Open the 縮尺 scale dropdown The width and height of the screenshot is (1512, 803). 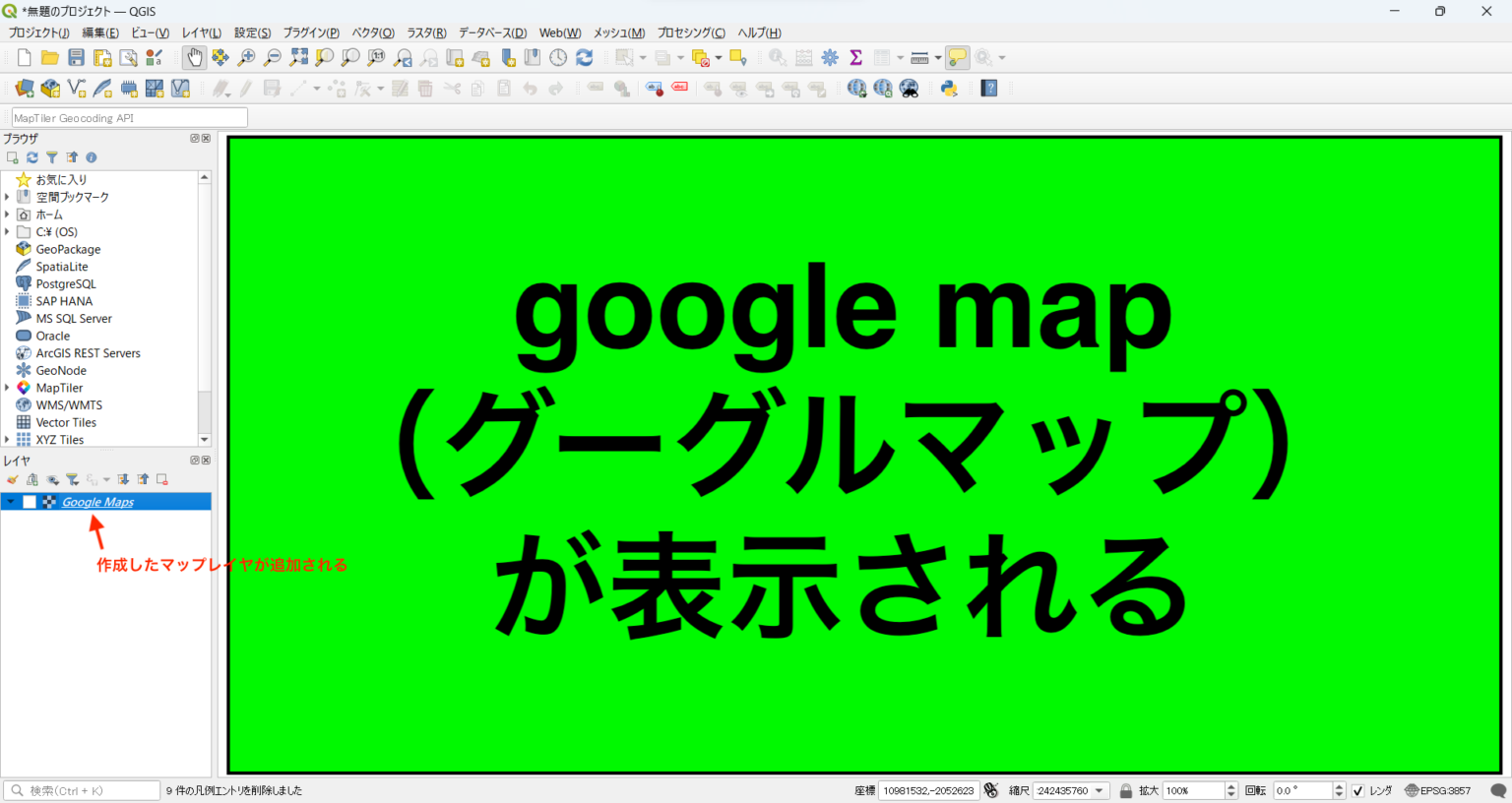1100,790
